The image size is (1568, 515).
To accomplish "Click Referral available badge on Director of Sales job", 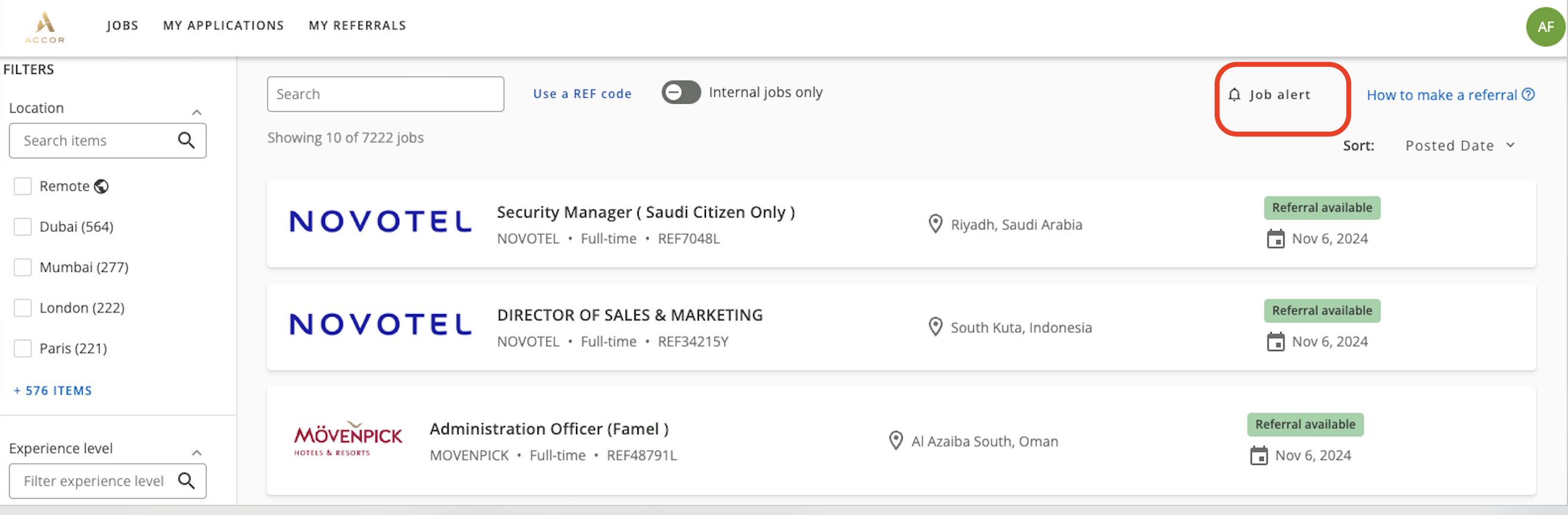I will [x=1321, y=311].
